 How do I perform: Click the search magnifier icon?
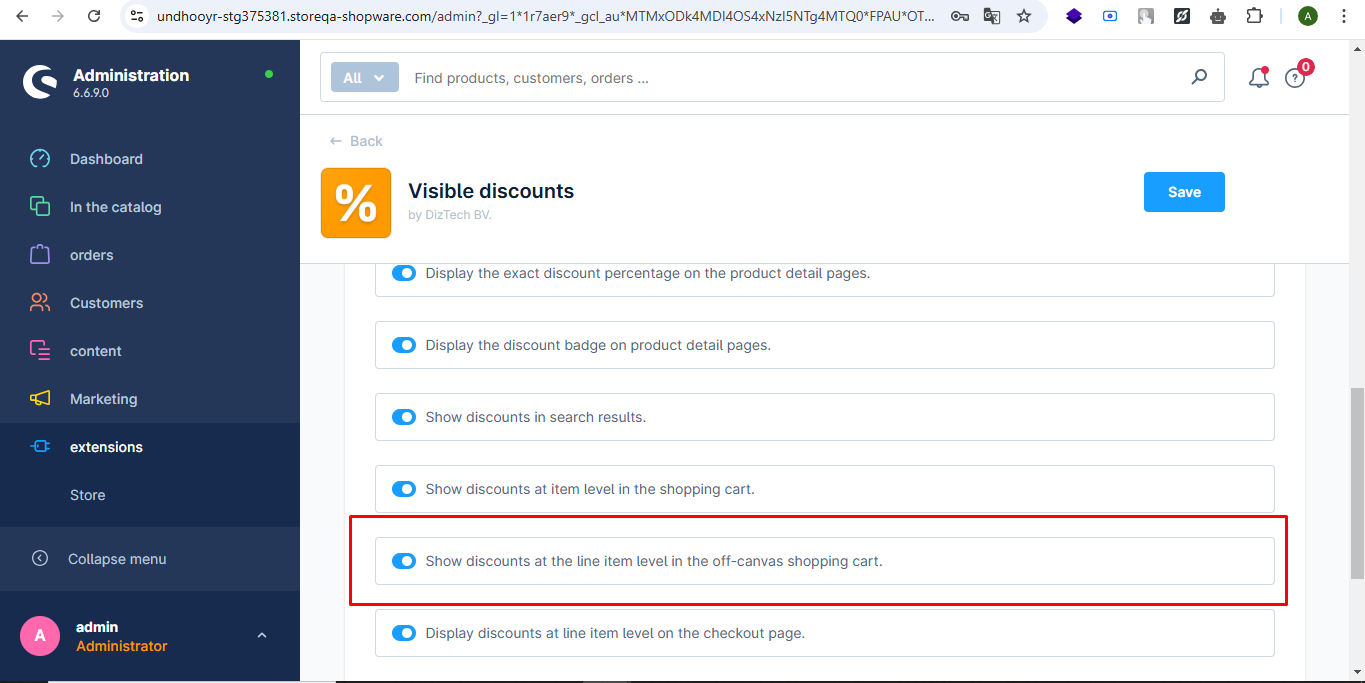point(1199,77)
